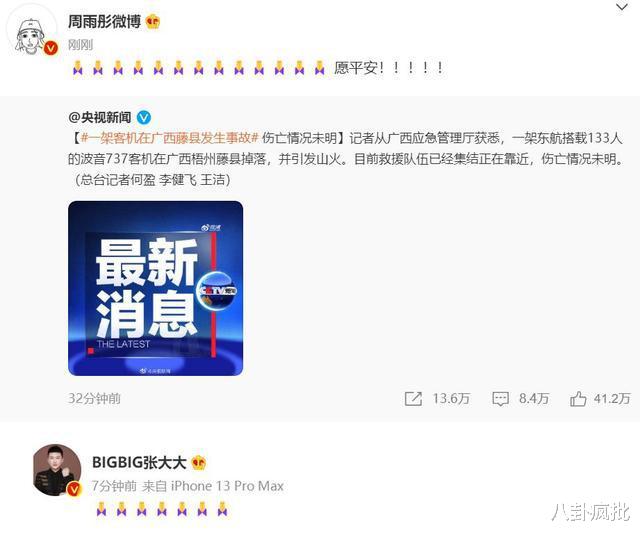This screenshot has height=535, width=640.
Task: Open the 32分钟前 timestamp of the reposted post
Action: coord(94,398)
